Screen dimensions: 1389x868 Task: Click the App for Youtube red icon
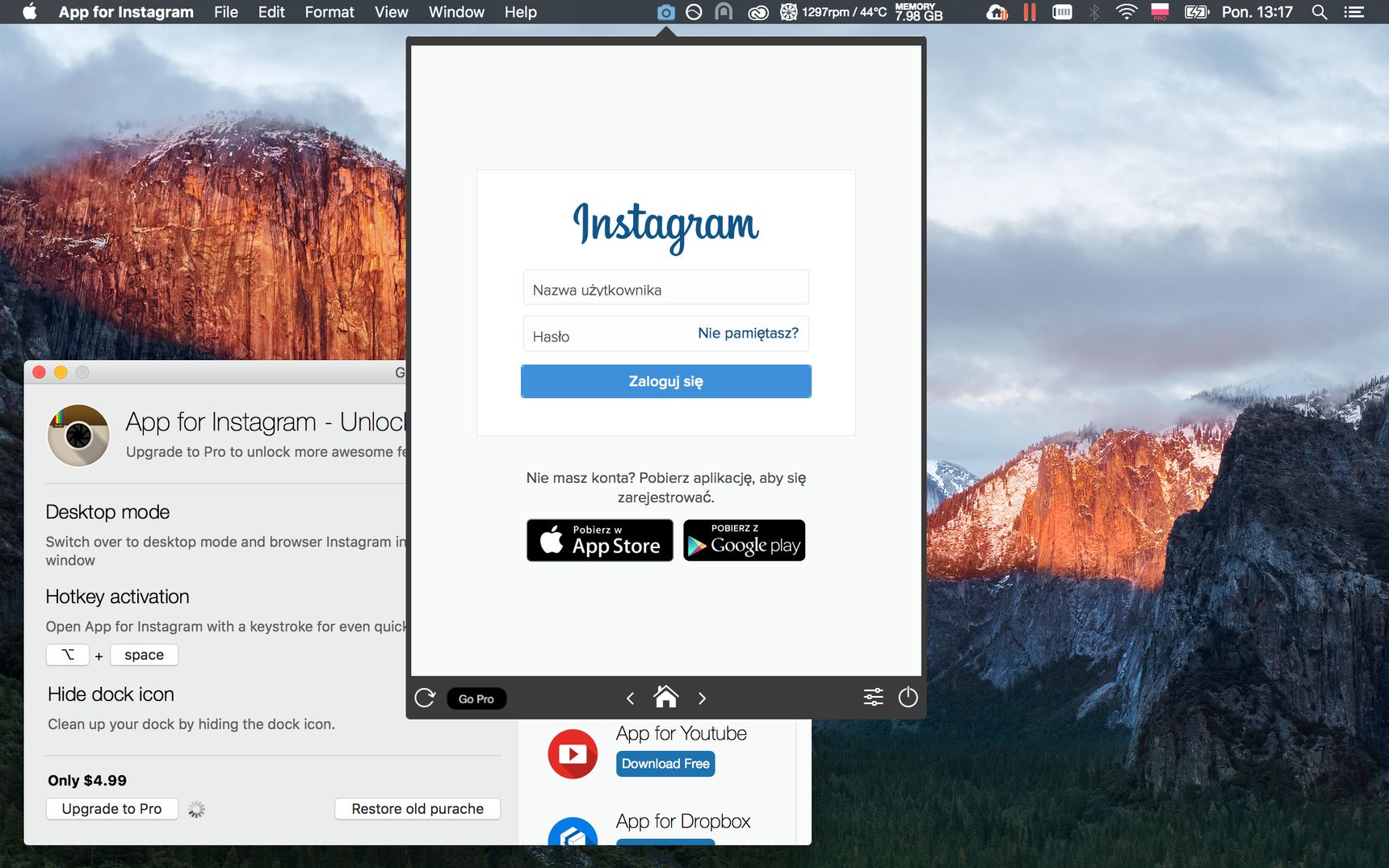(x=573, y=753)
